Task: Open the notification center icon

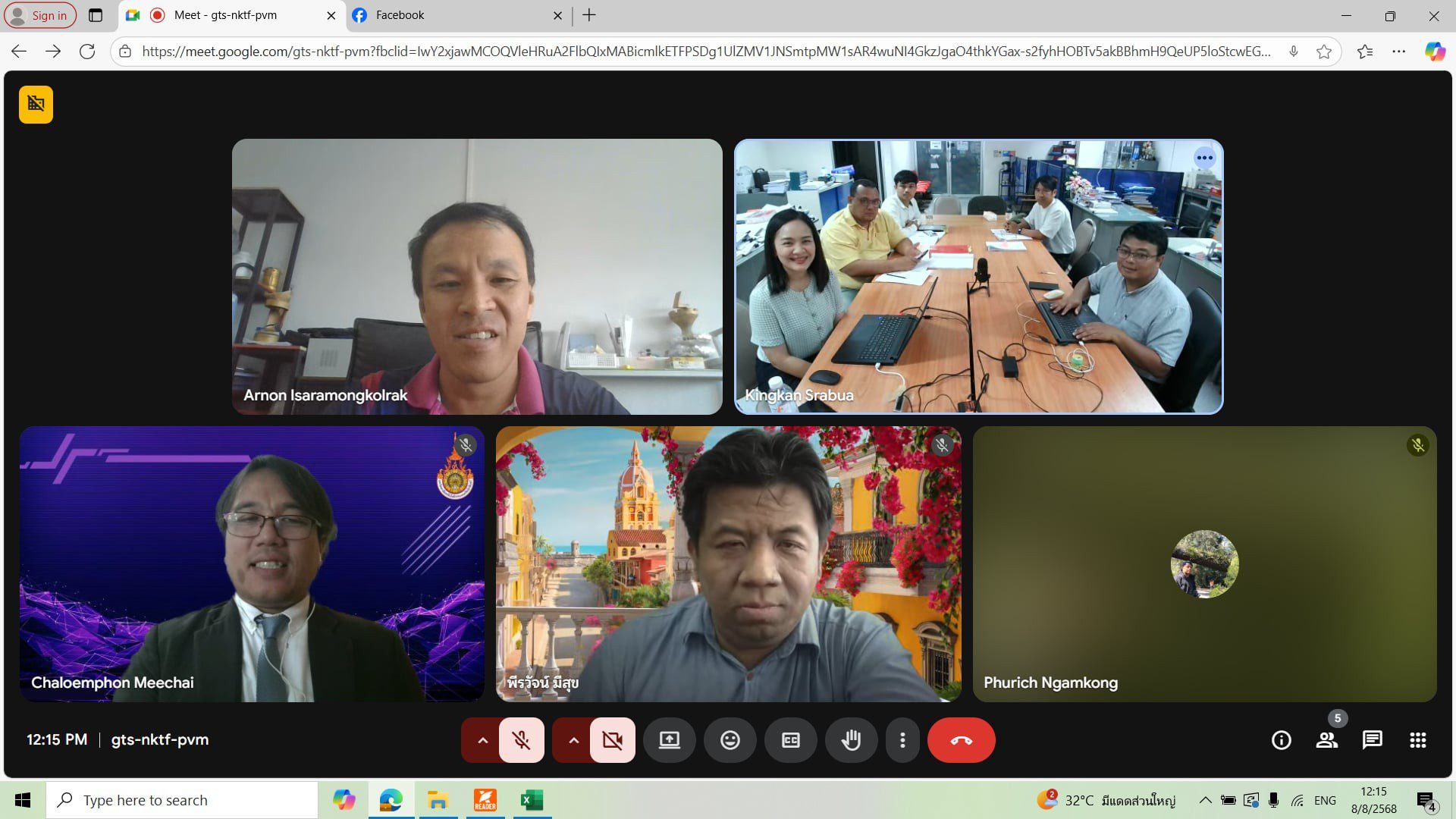Action: (1426, 801)
